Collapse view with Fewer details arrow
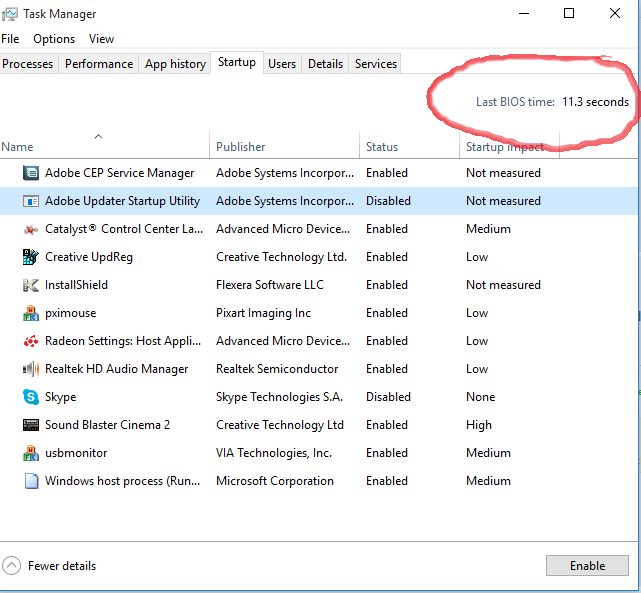Image resolution: width=641 pixels, height=593 pixels. tap(11, 566)
